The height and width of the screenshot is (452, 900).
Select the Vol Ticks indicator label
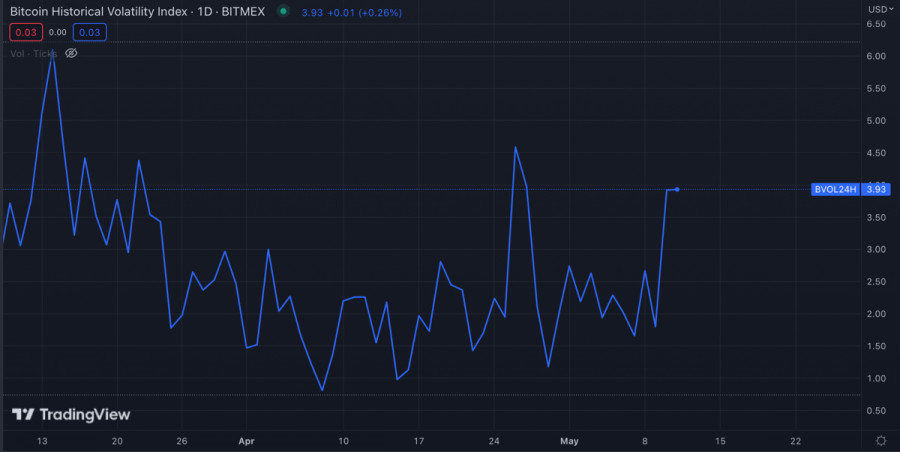[33, 53]
